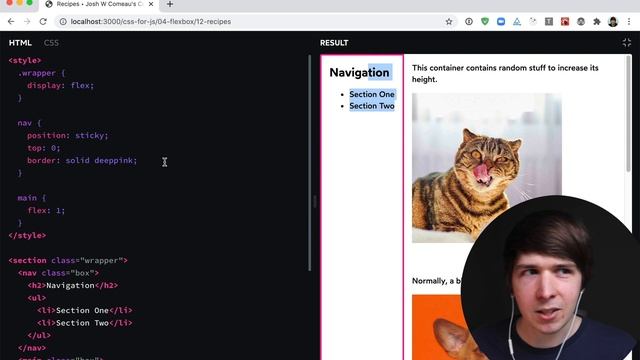The width and height of the screenshot is (640, 360).
Task: Click the gray circle extension icon
Action: [581, 22]
